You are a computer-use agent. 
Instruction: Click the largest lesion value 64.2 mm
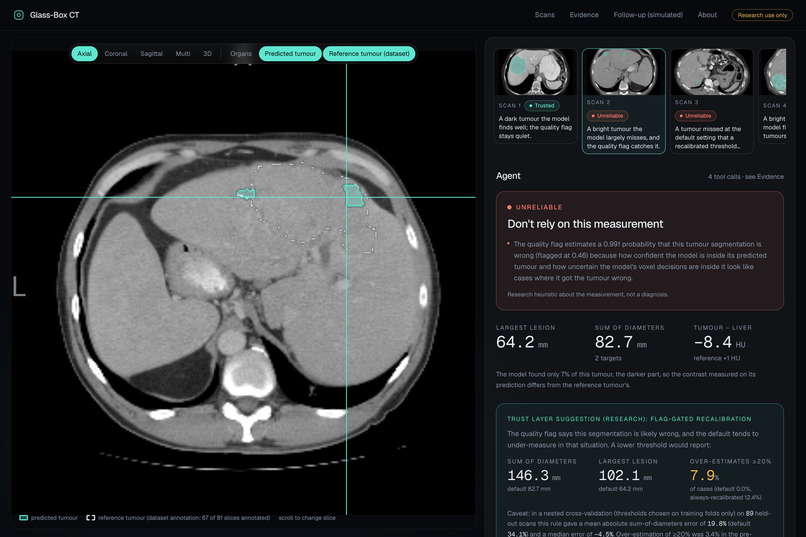tap(522, 342)
